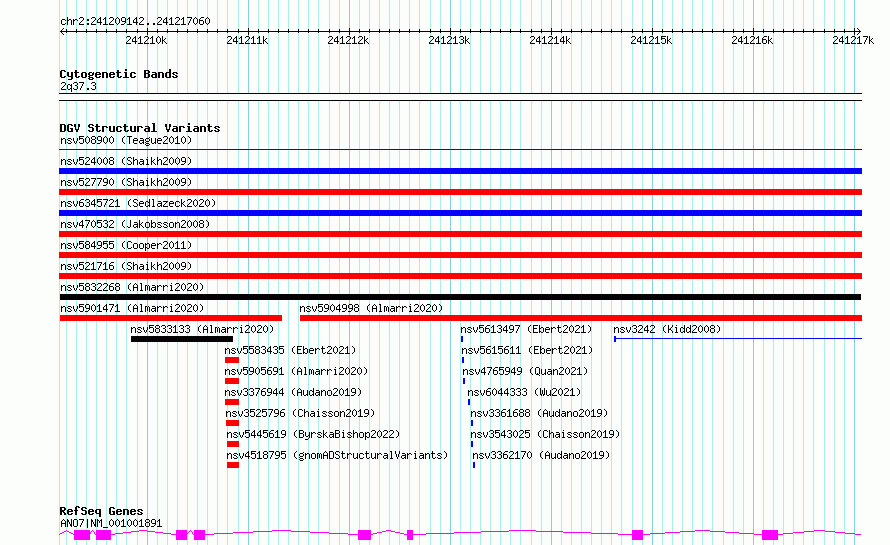Open nsv3361688 (Audano2019) variant label

click(539, 413)
